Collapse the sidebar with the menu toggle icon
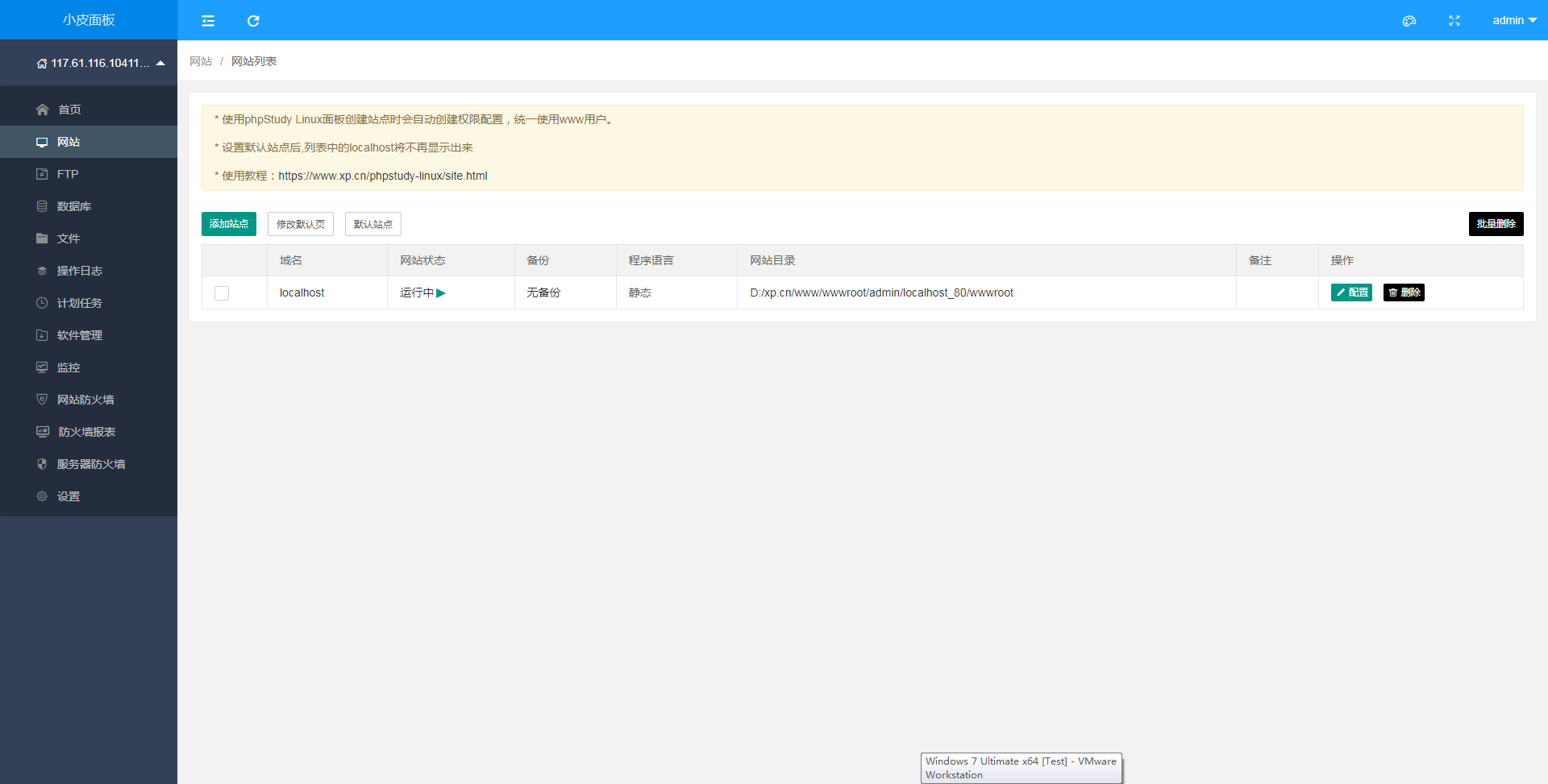1548x784 pixels. (x=208, y=21)
